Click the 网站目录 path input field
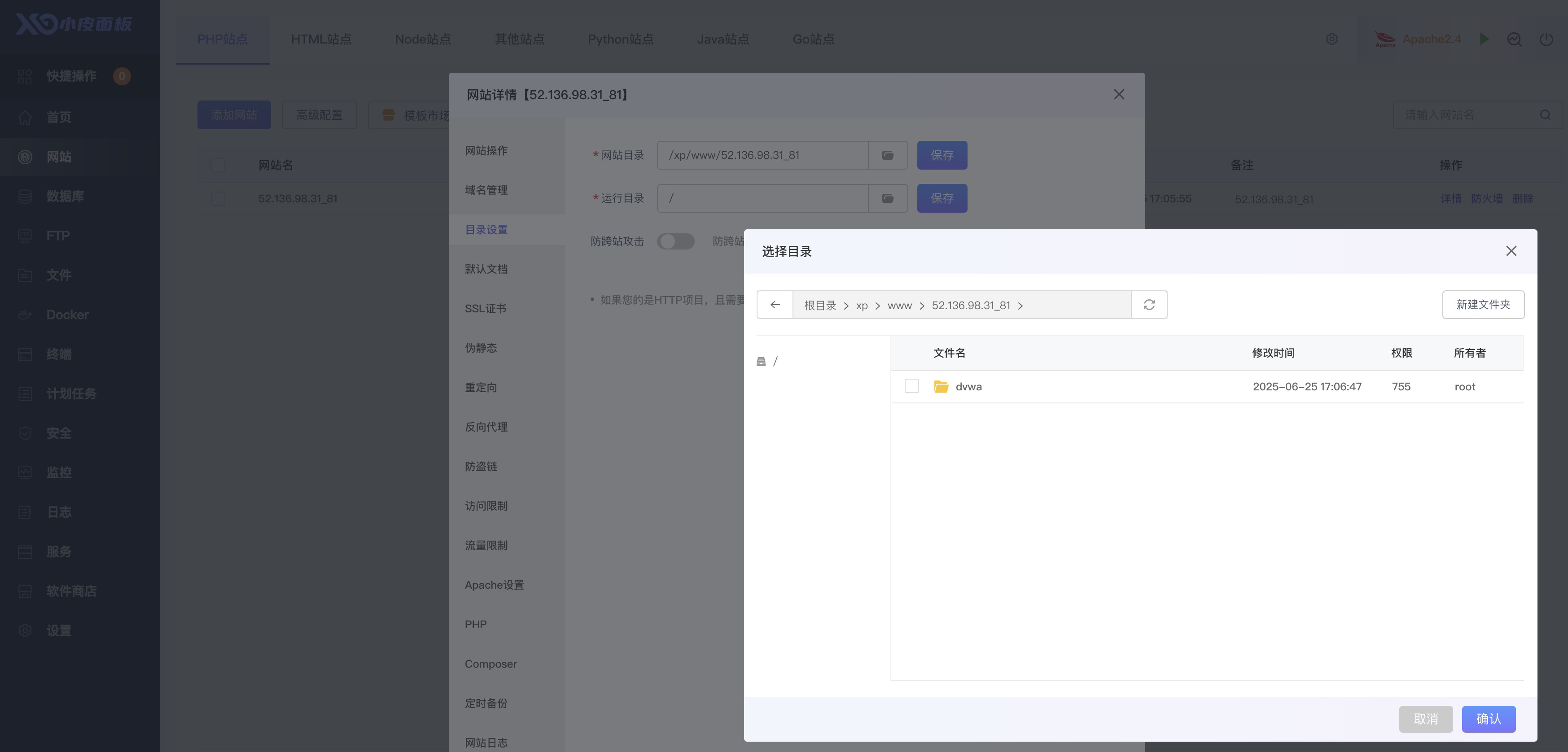Screen dimensions: 1568x752 pyautogui.click(x=762, y=155)
